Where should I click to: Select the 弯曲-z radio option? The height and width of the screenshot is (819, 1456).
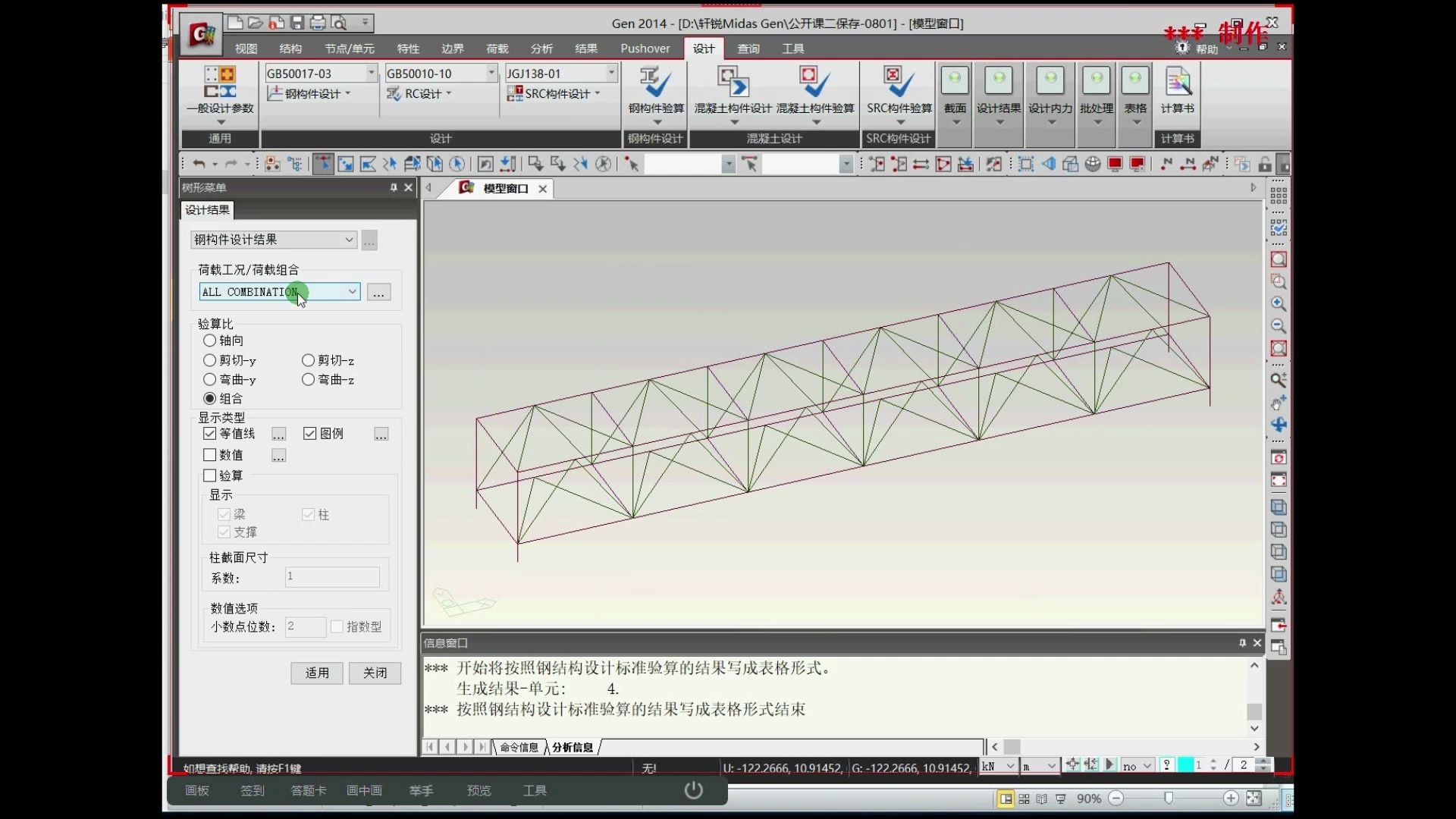(308, 379)
